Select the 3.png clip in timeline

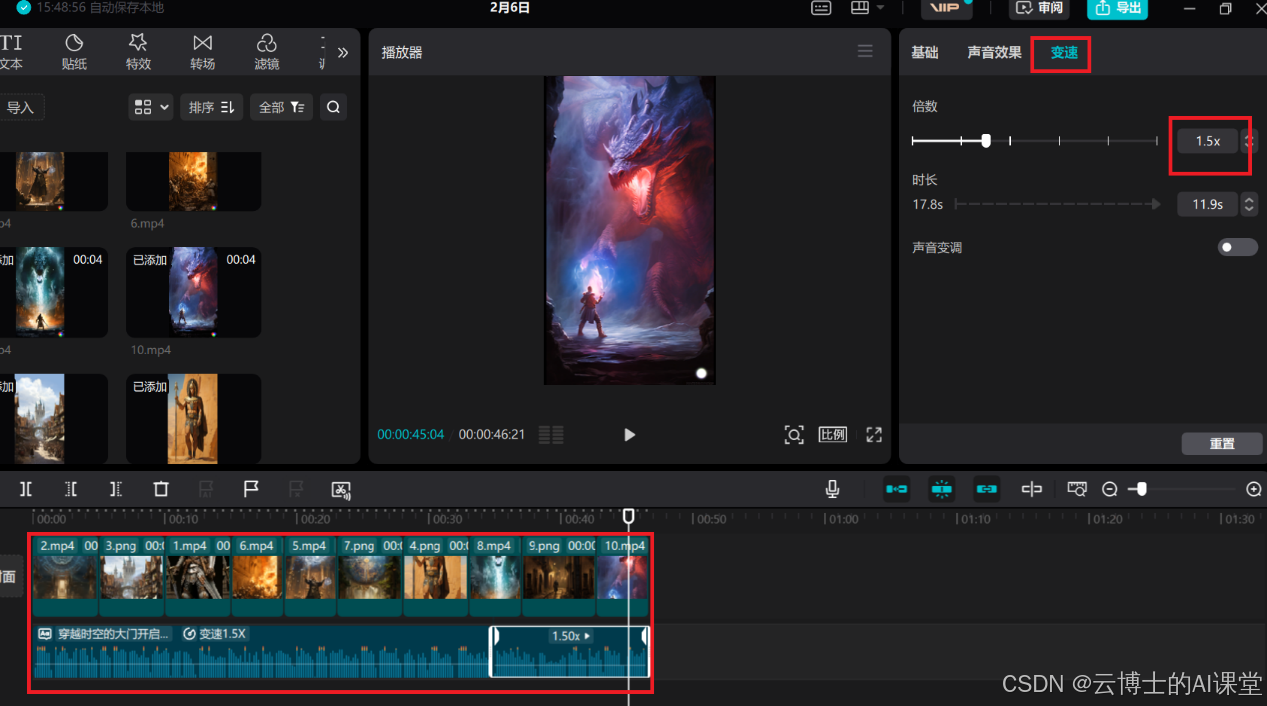pos(131,577)
